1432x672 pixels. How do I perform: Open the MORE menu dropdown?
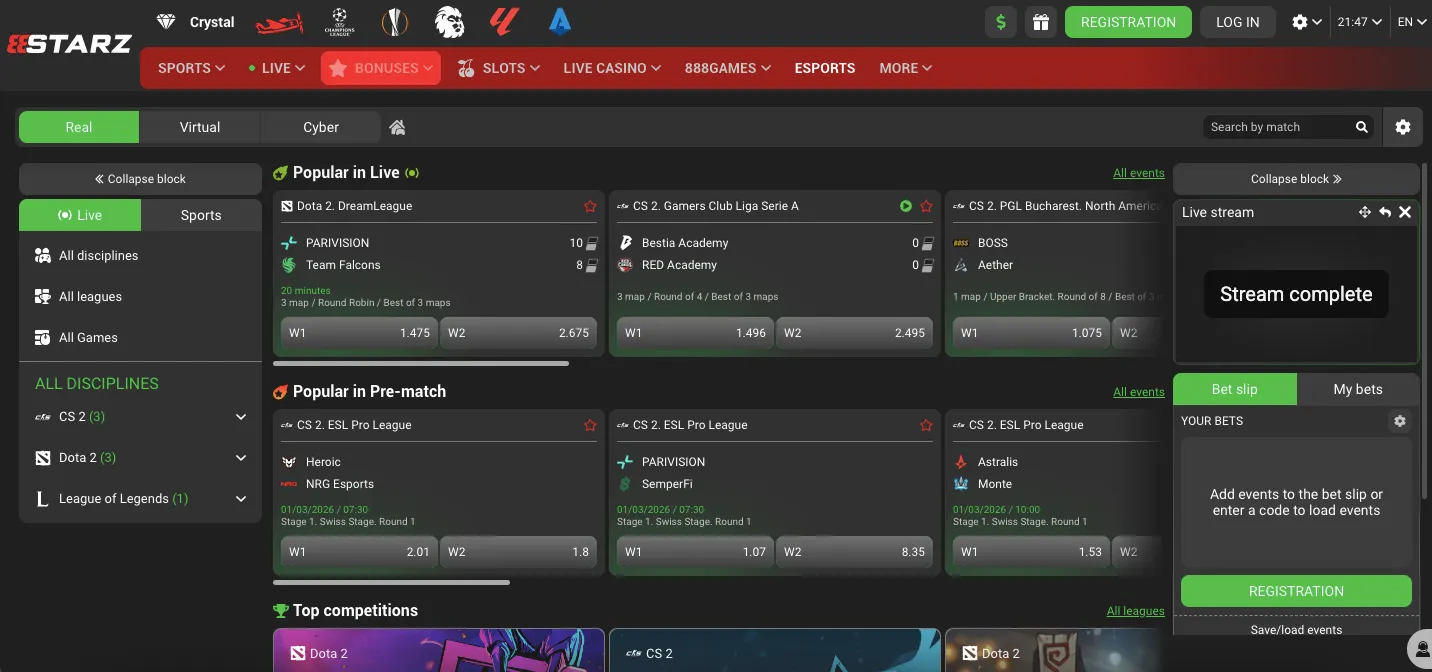[x=906, y=68]
